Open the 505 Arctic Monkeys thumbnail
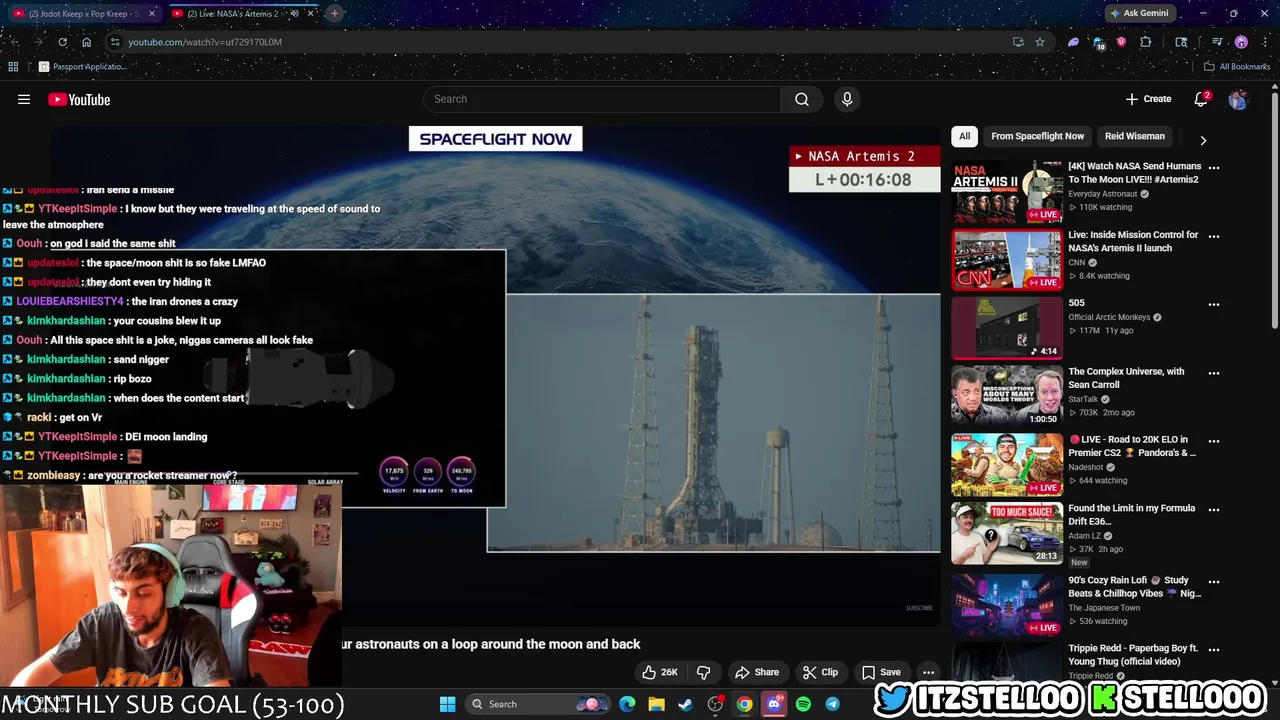The image size is (1280, 720). pyautogui.click(x=1007, y=328)
